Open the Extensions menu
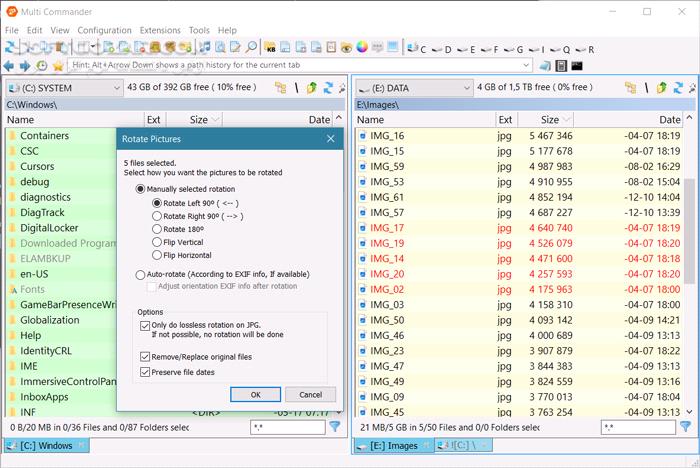This screenshot has height=468, width=700. pos(160,30)
